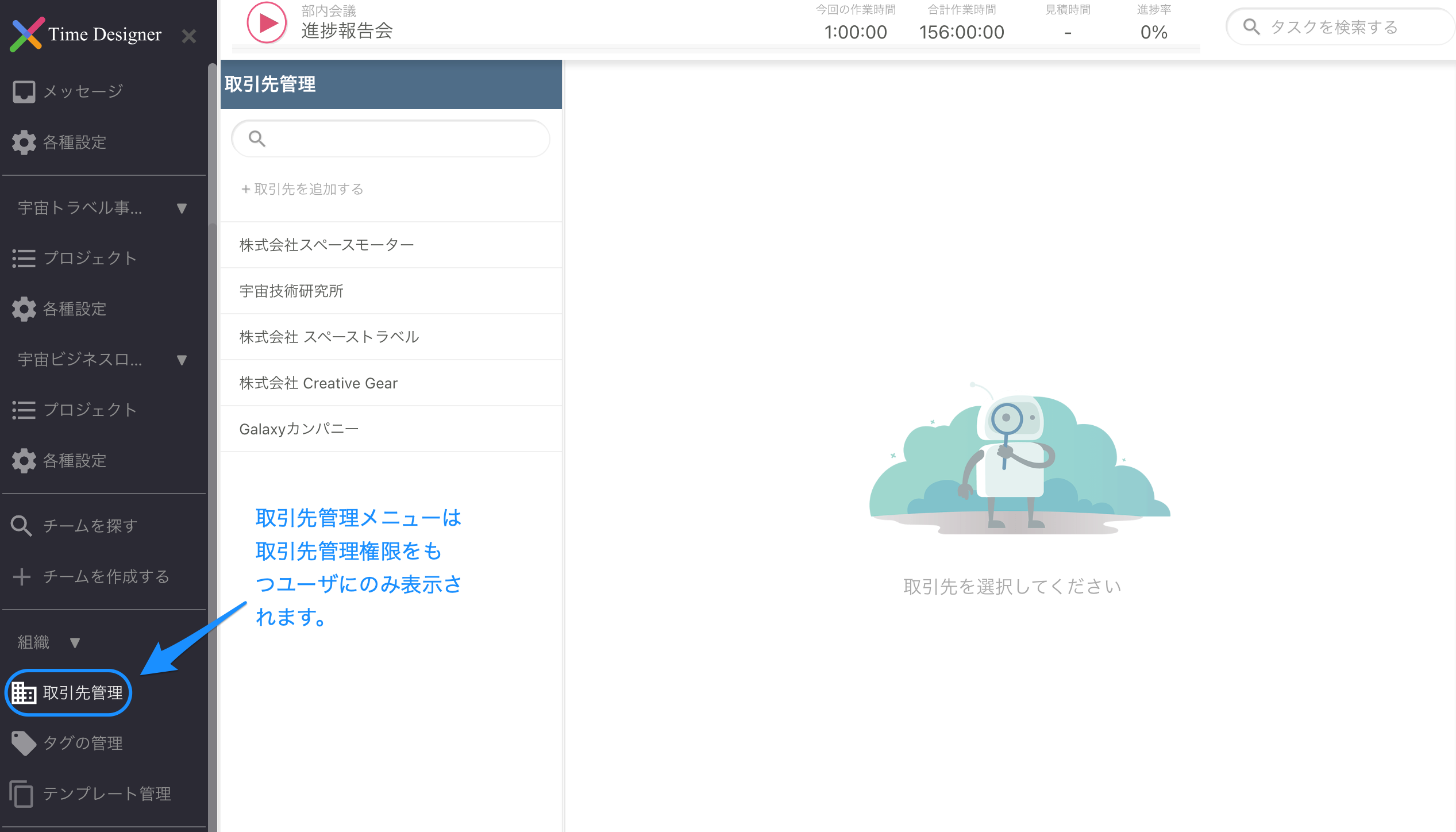Click チームを作成する plus icon
Screen dimensions: 1456x832
click(x=22, y=576)
